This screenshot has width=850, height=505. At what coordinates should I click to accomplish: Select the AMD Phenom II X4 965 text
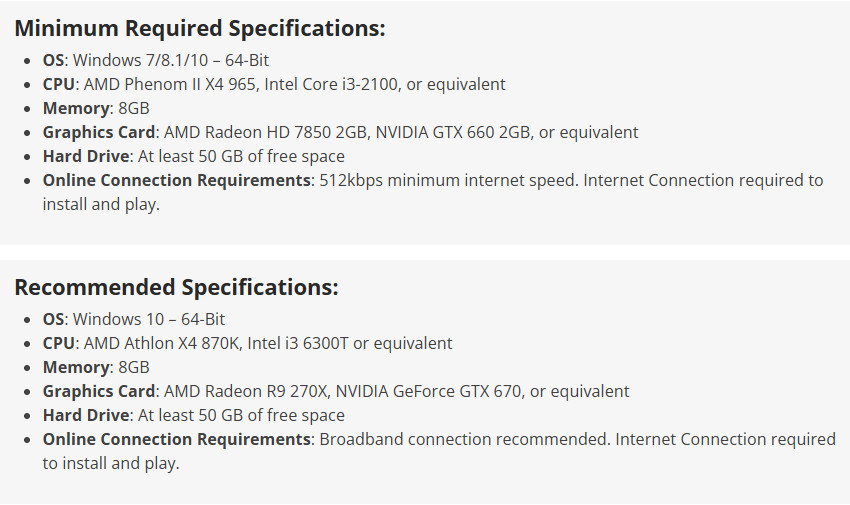172,84
